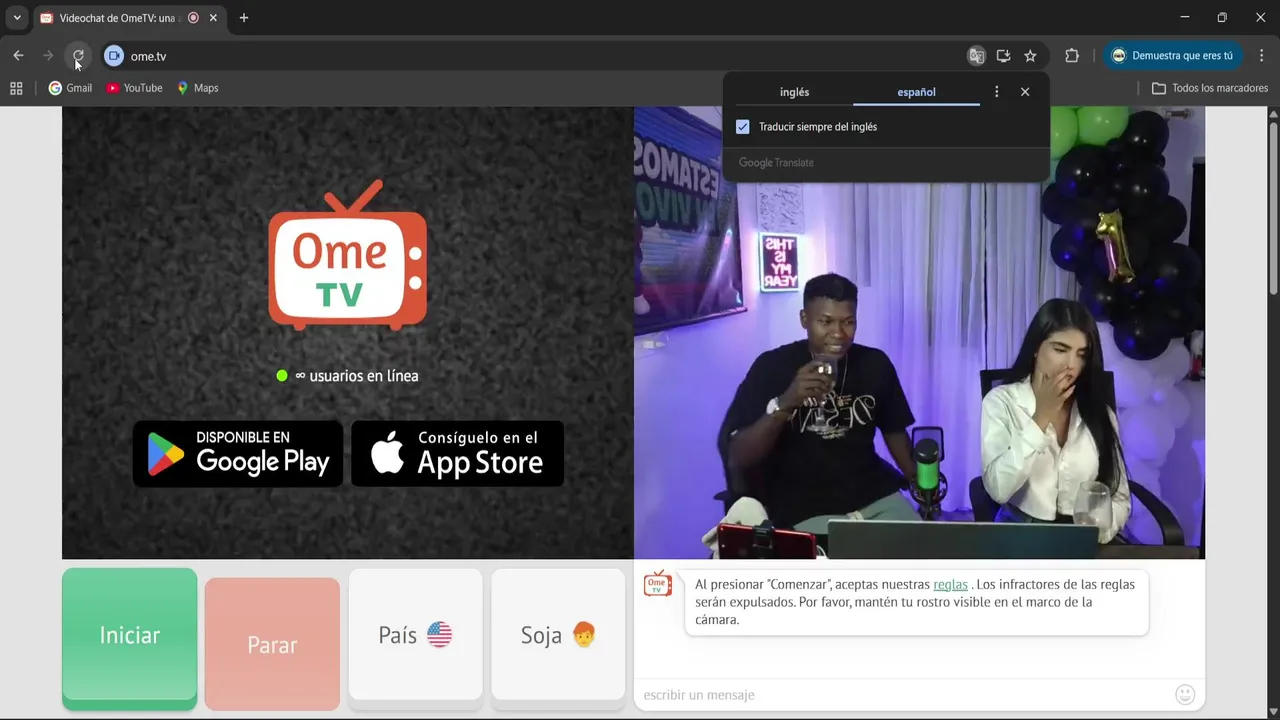1280x720 pixels.
Task: Click the ome.tv address bar
Action: 540,56
